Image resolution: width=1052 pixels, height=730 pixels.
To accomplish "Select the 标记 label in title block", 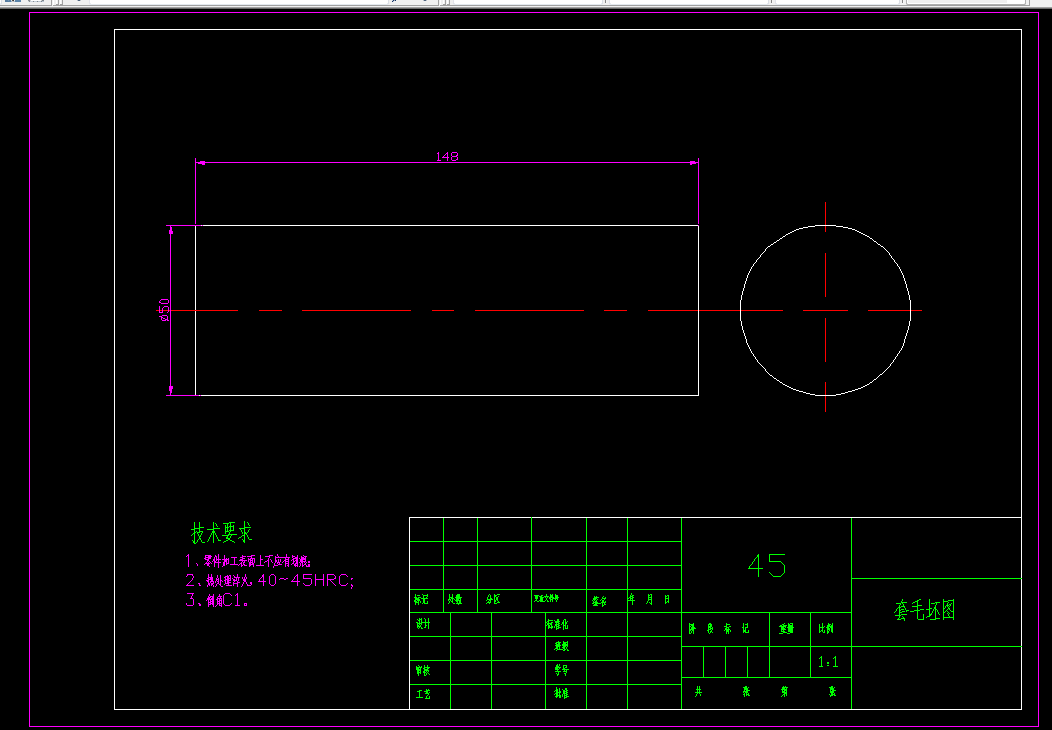I will pos(421,600).
